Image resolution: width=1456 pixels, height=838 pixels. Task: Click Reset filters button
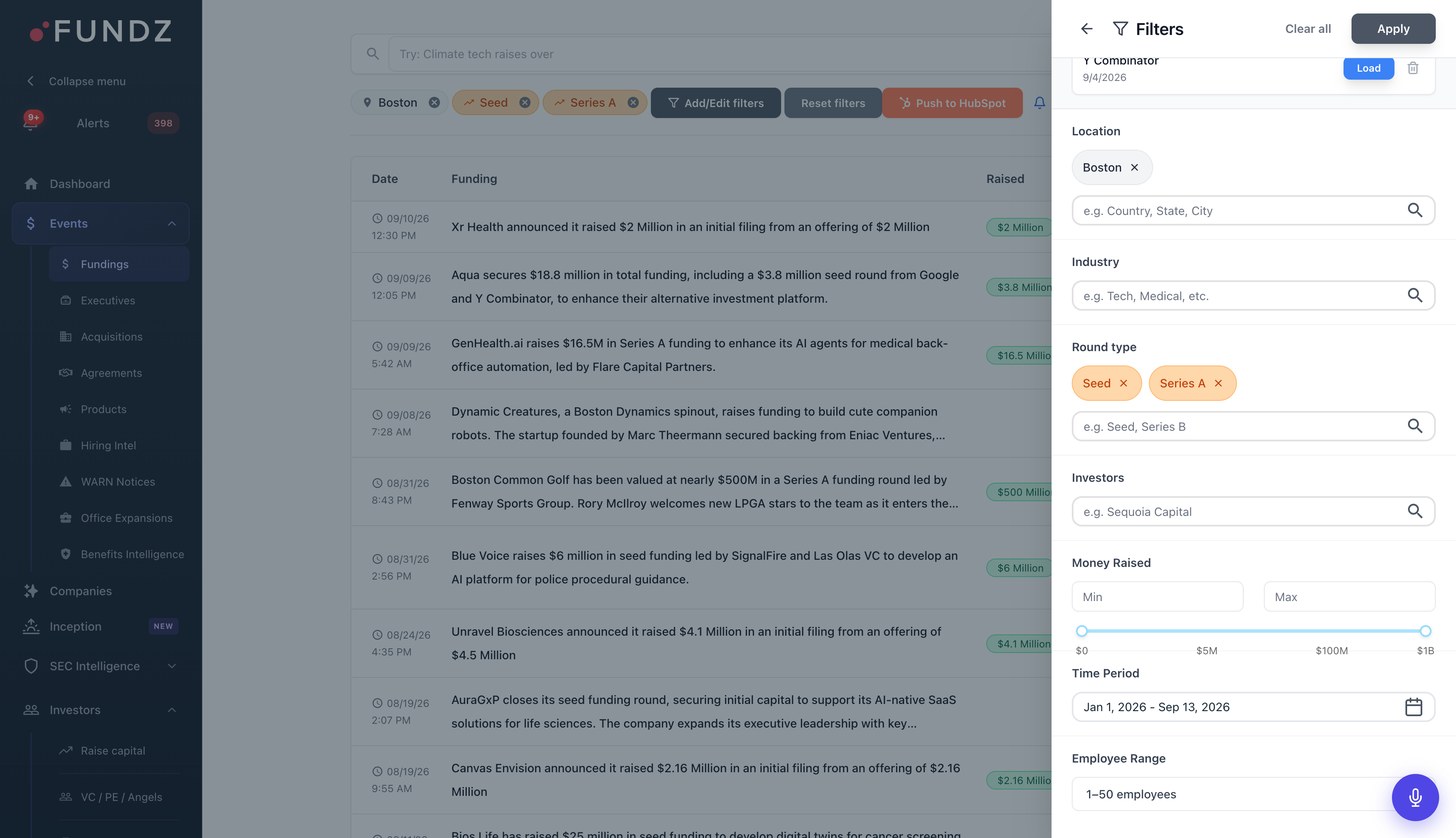[x=833, y=103]
